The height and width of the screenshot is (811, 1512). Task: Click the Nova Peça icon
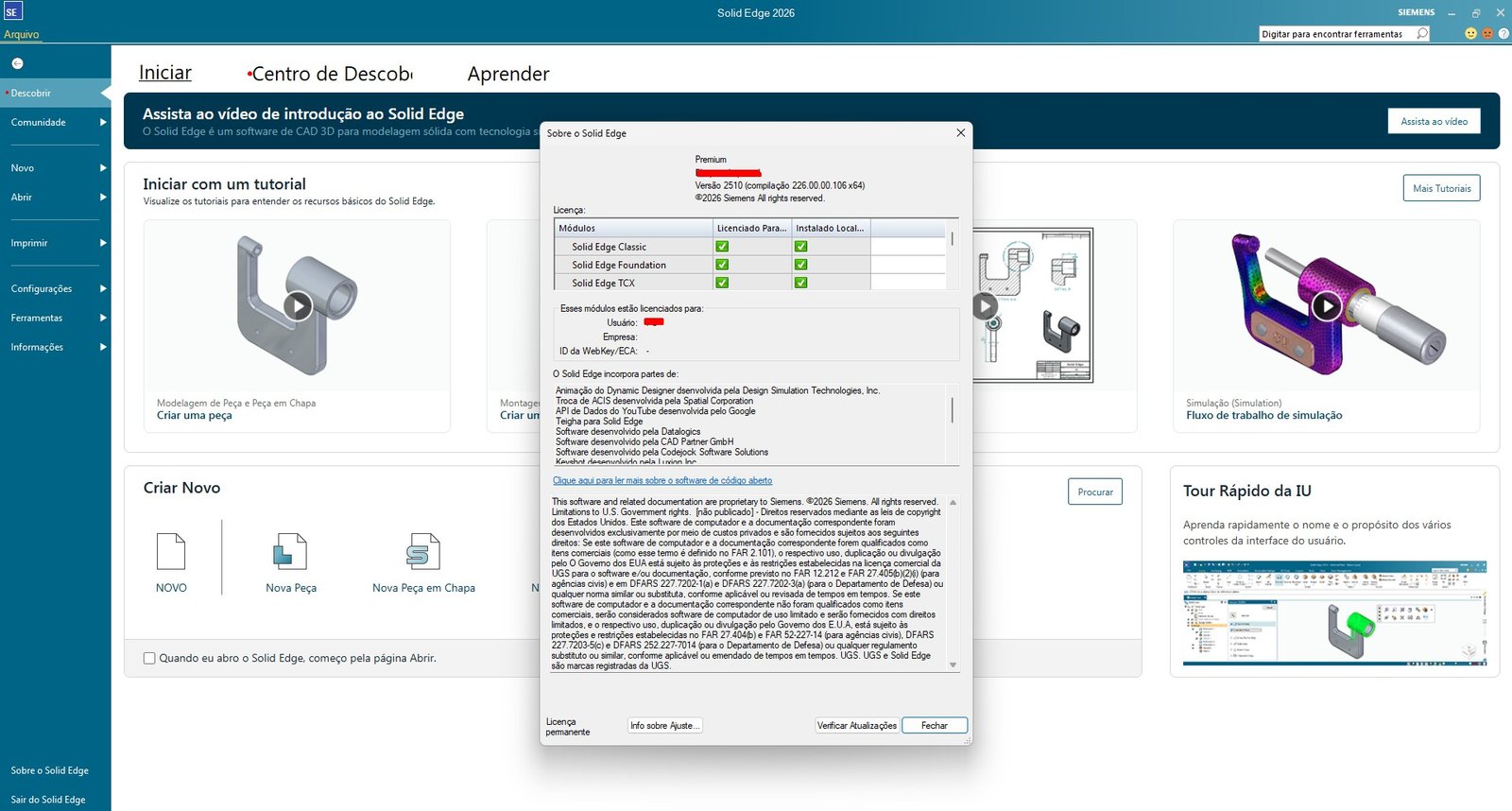click(291, 551)
